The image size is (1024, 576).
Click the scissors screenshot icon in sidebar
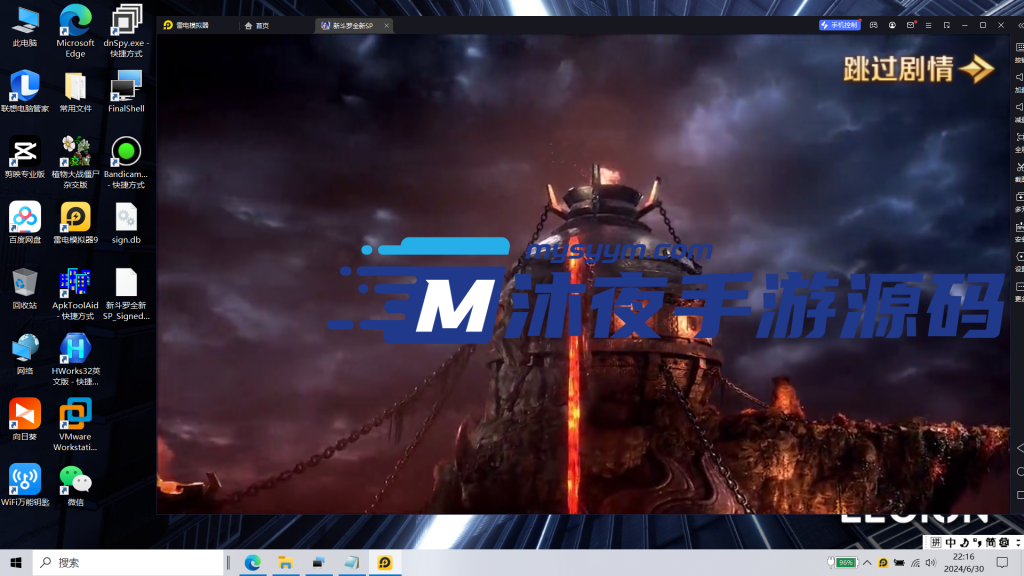point(1019,167)
